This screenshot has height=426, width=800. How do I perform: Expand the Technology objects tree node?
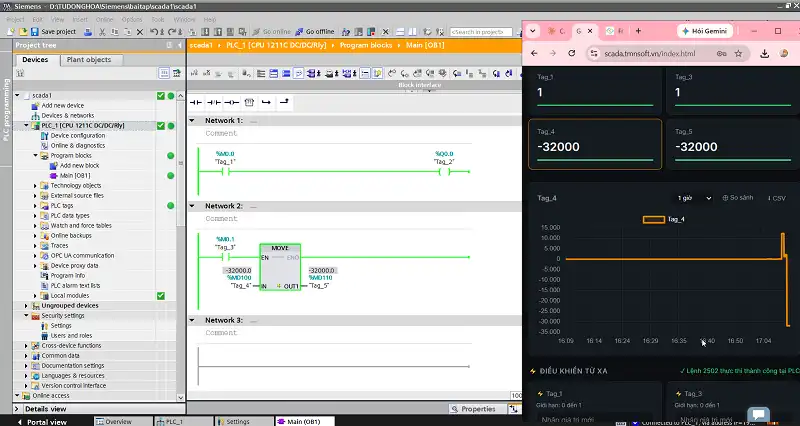click(35, 186)
